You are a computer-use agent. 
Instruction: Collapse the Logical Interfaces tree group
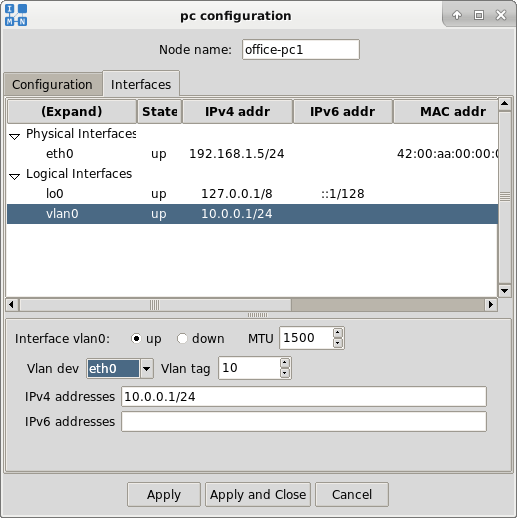tap(14, 176)
